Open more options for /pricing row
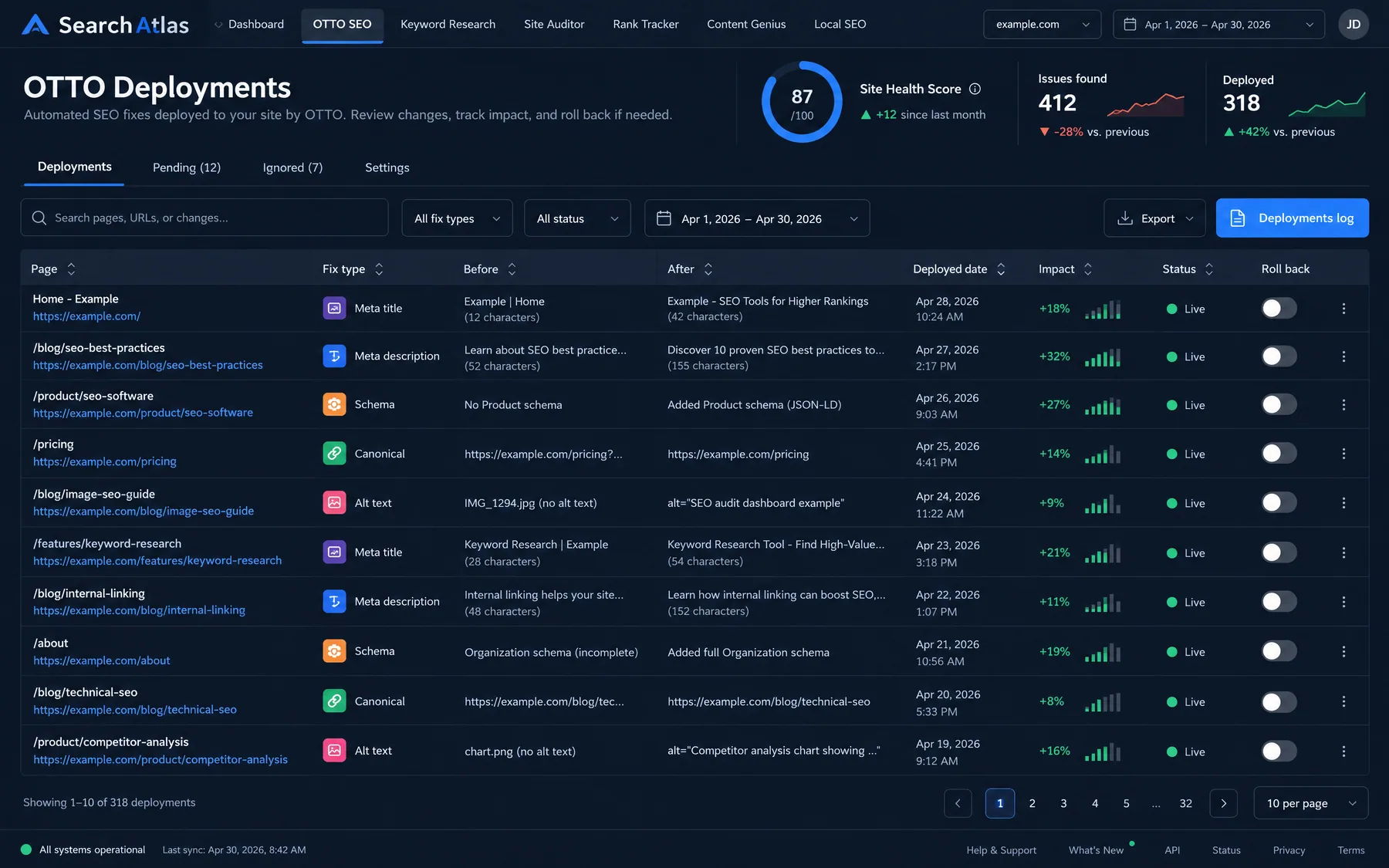The height and width of the screenshot is (868, 1389). coord(1343,454)
